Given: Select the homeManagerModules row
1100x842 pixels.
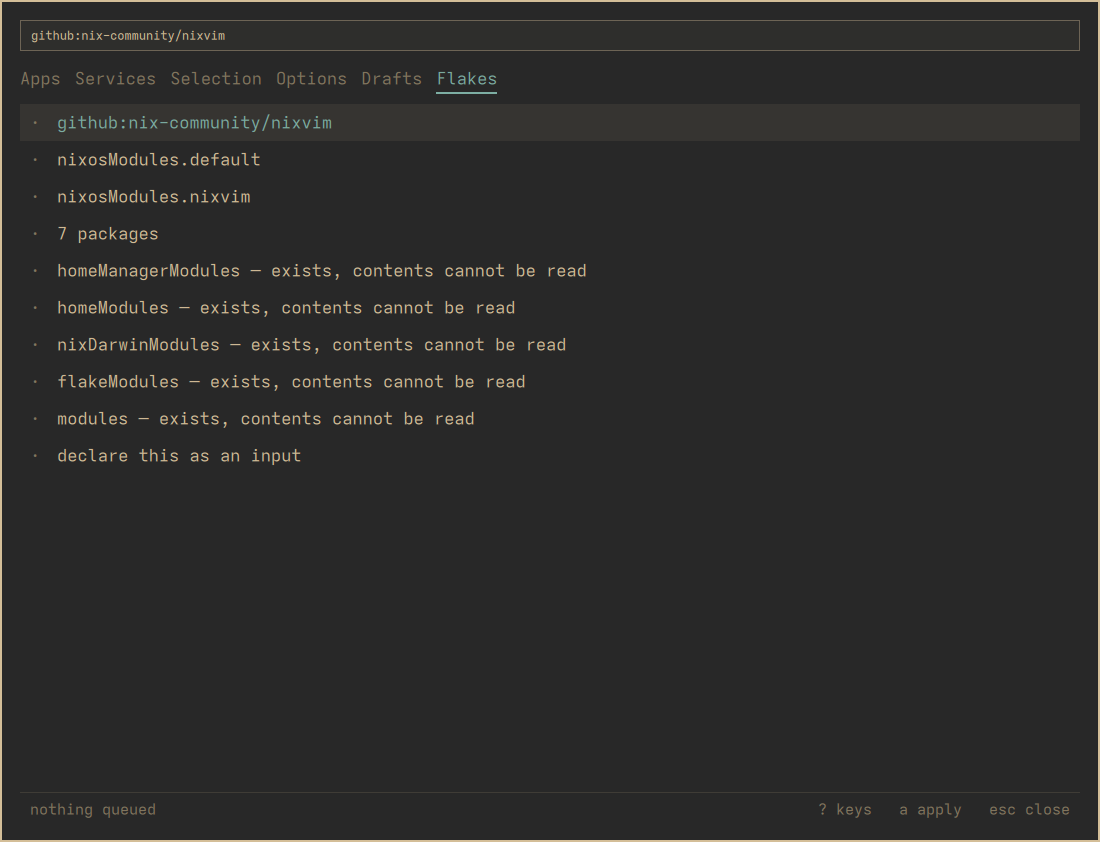Looking at the screenshot, I should [x=549, y=271].
